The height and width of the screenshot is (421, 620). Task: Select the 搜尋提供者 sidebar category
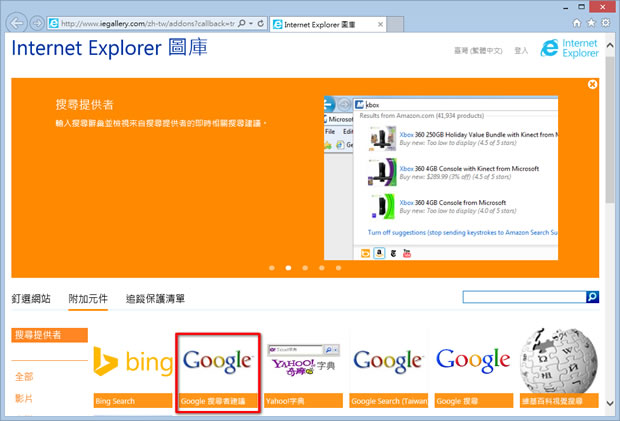(49, 335)
